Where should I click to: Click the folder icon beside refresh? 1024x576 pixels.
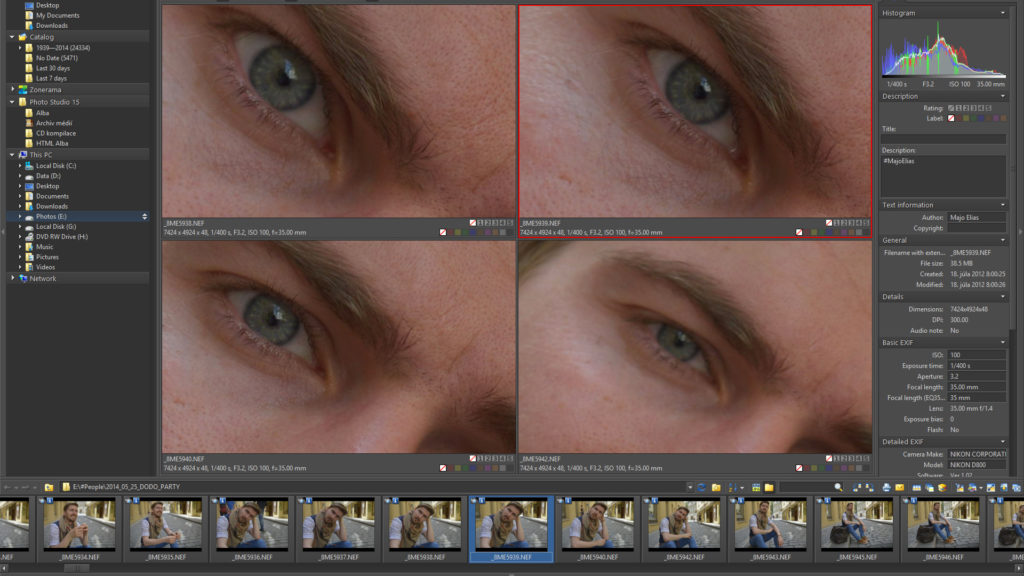[716, 487]
